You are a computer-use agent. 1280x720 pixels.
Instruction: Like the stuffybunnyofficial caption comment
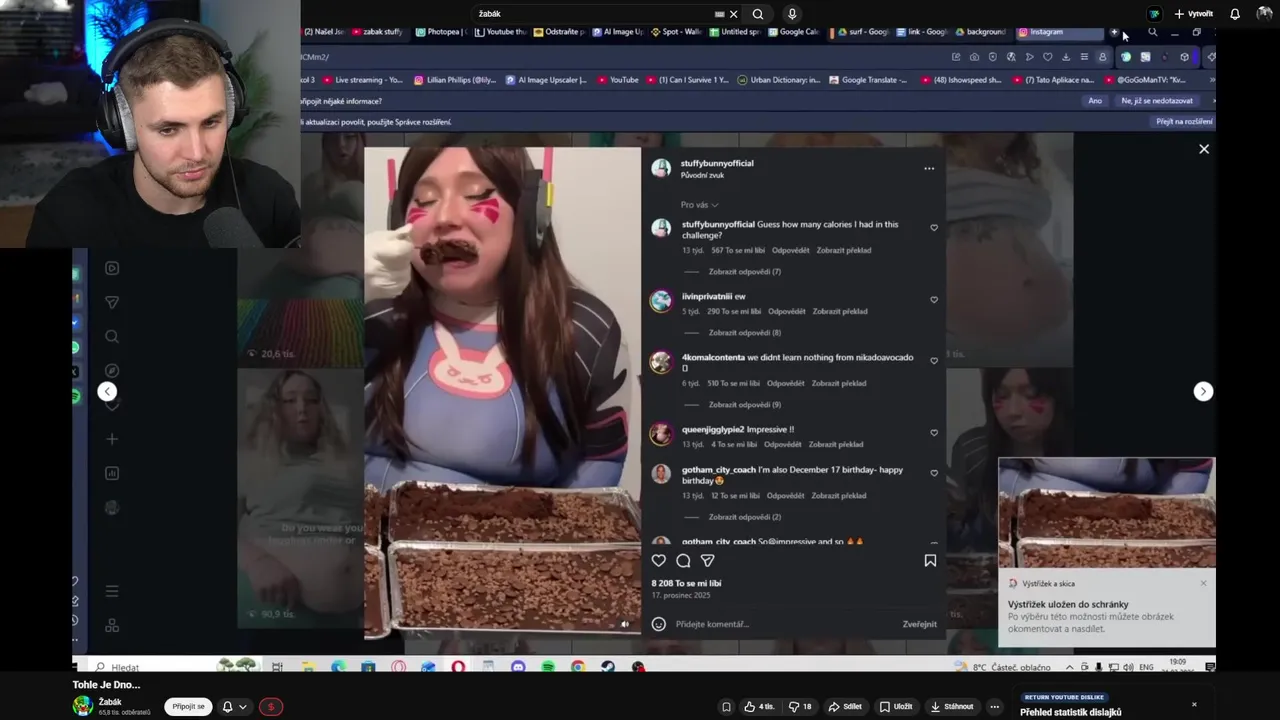pyautogui.click(x=934, y=228)
